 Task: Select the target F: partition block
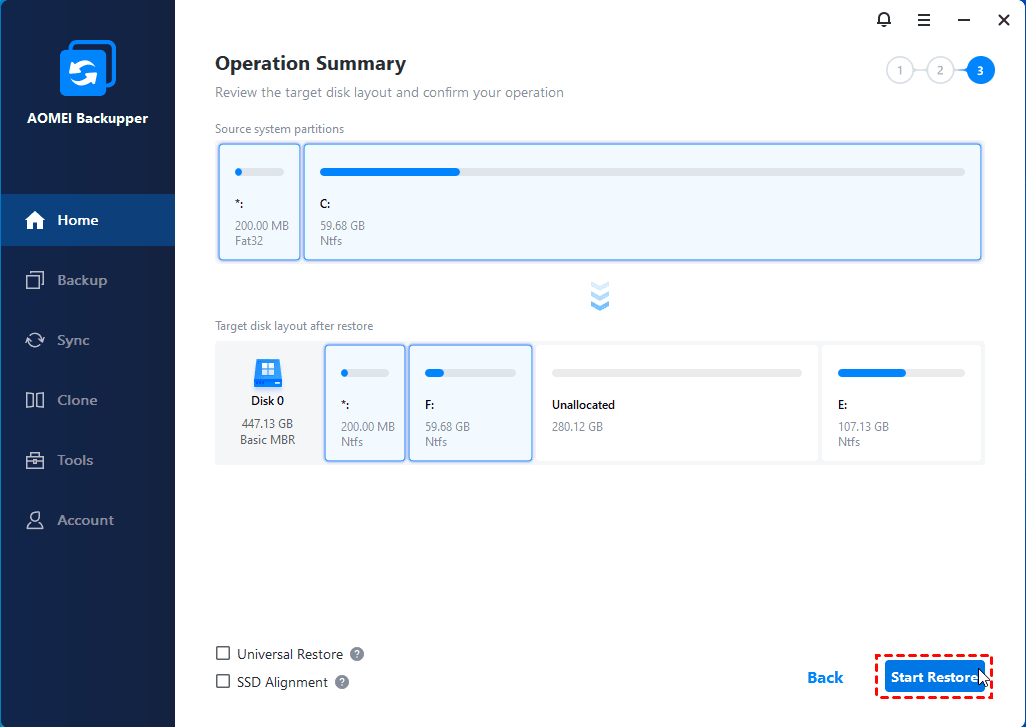coord(470,403)
